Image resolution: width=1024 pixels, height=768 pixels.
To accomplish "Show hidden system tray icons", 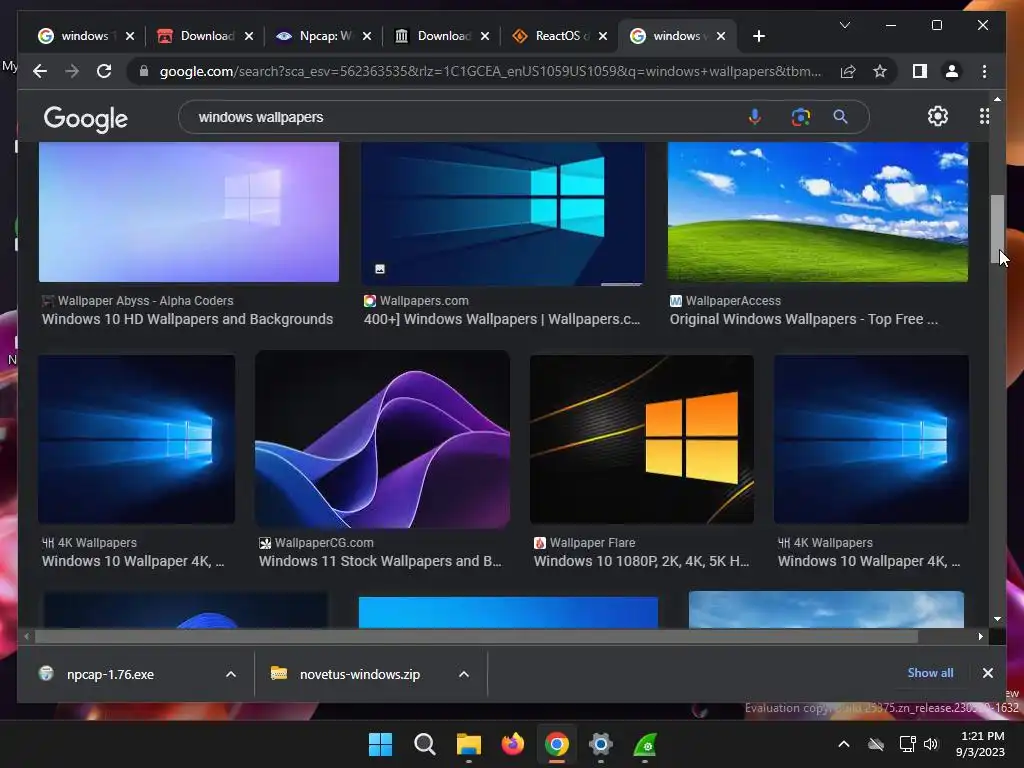I will [x=844, y=744].
